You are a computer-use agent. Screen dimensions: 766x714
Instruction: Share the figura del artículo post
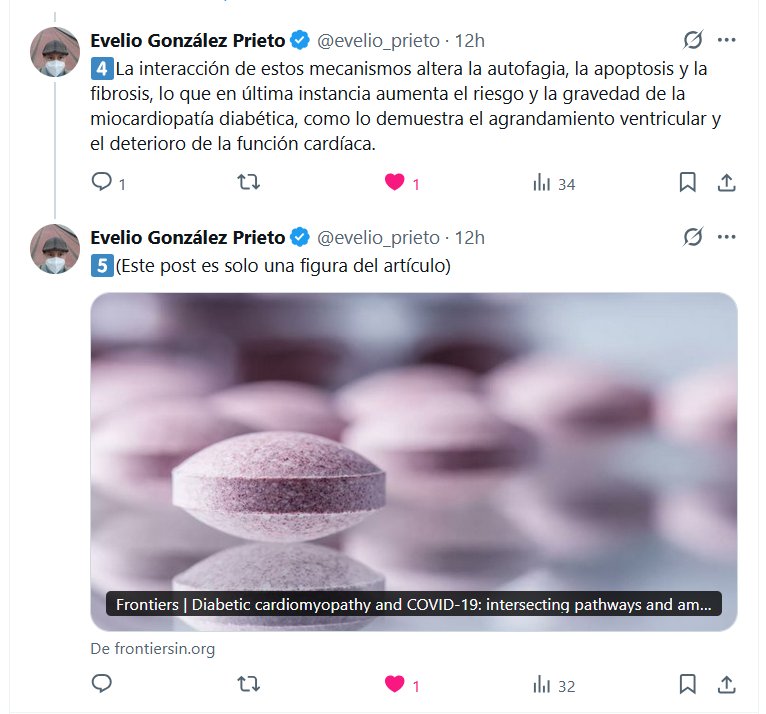click(x=726, y=684)
